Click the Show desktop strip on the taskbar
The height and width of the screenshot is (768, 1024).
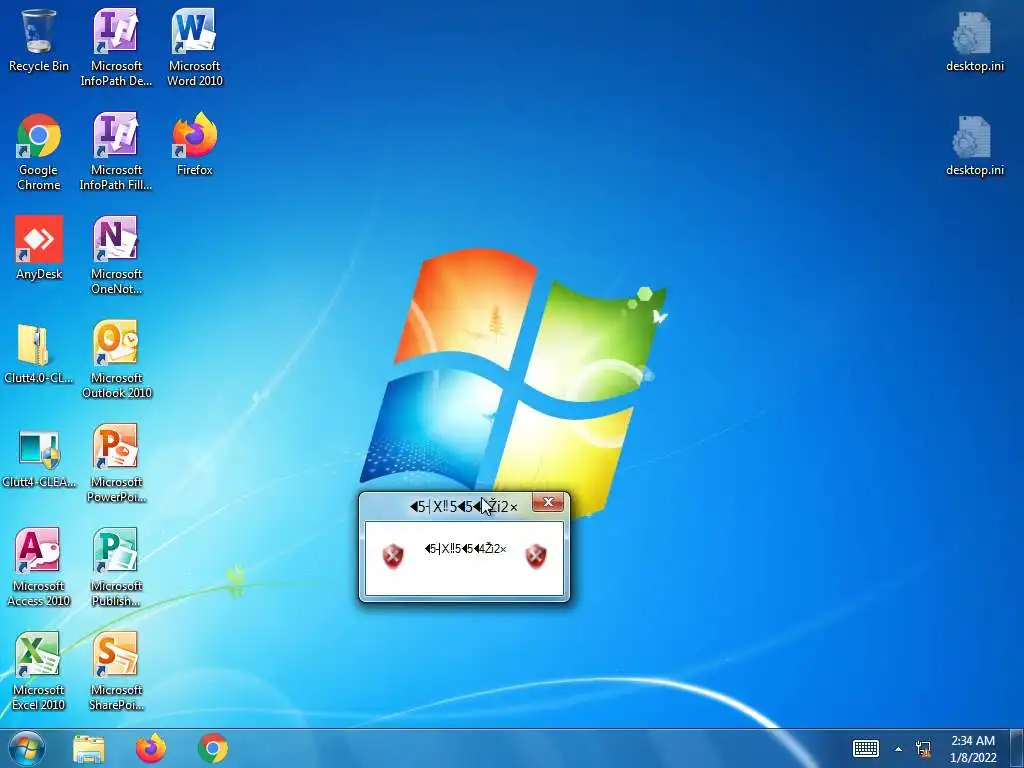tap(1017, 748)
